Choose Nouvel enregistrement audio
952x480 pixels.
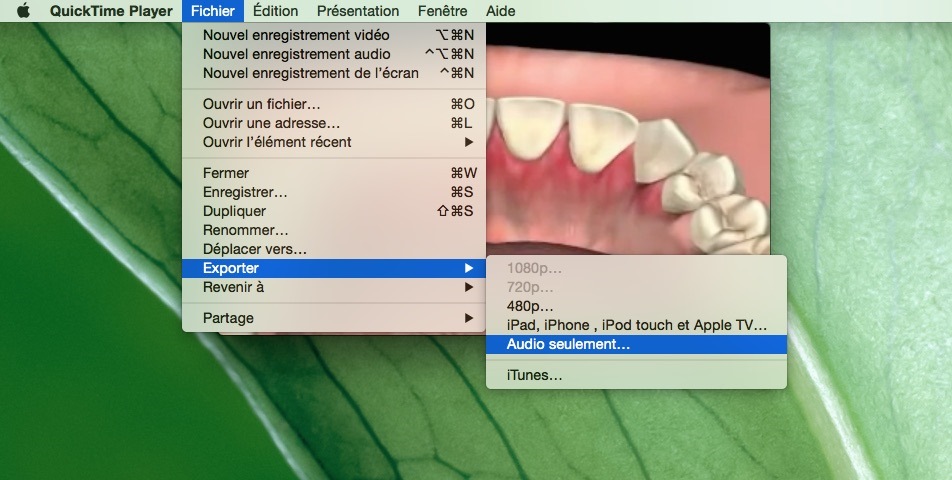pos(334,54)
